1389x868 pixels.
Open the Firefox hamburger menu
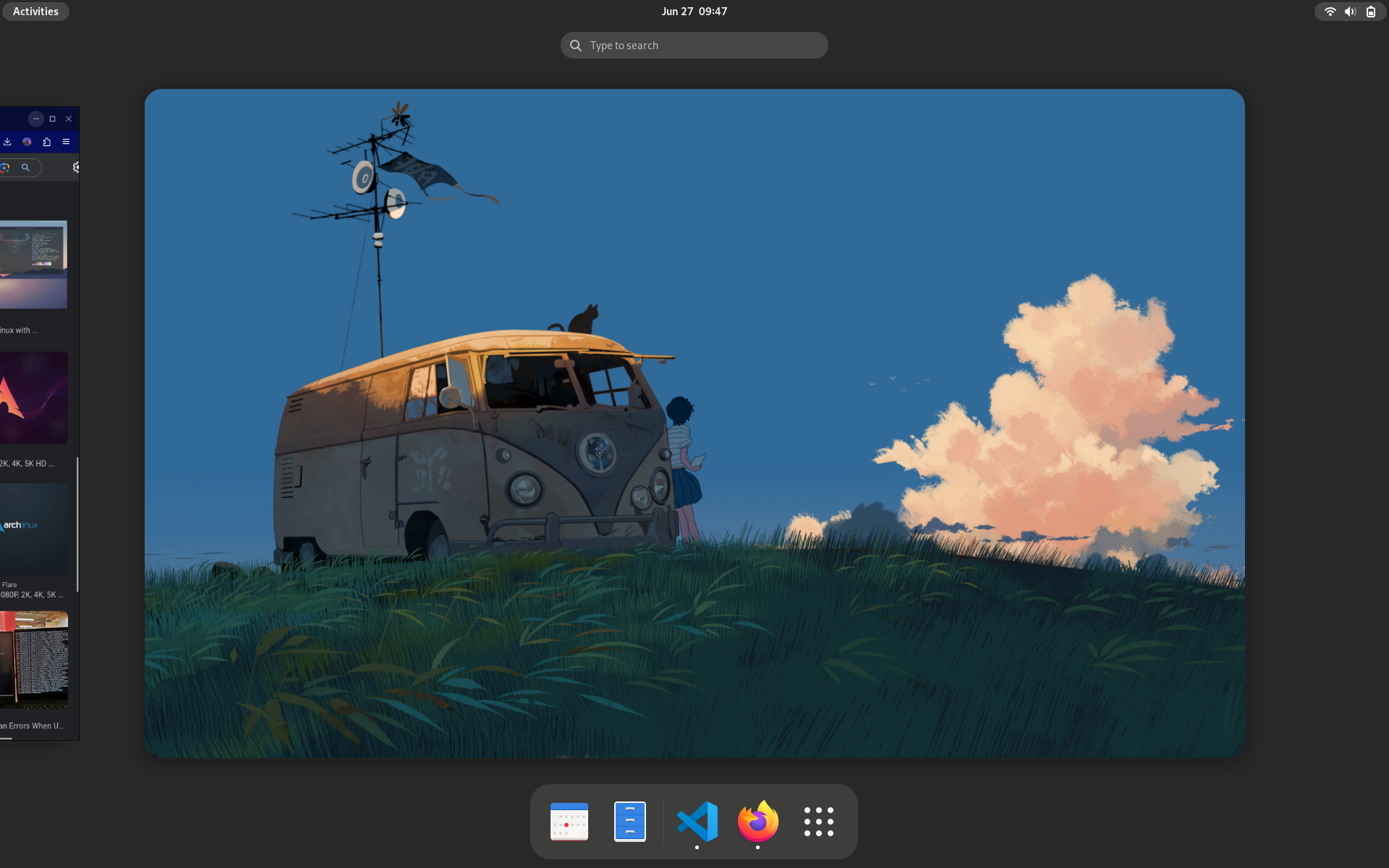point(66,142)
